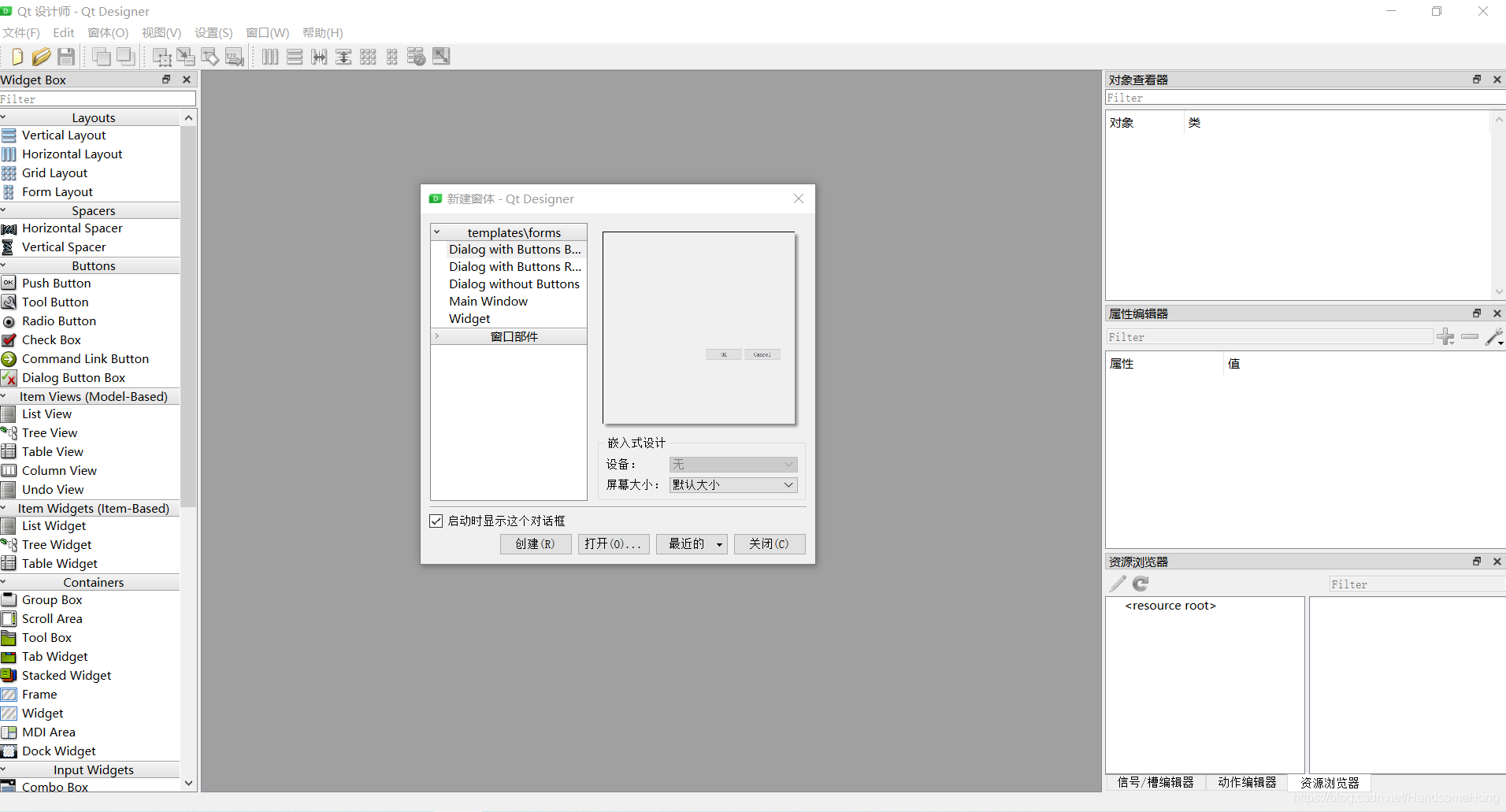Click the Adjust Size toolbar icon
This screenshot has height=812, width=1506.
(x=441, y=56)
